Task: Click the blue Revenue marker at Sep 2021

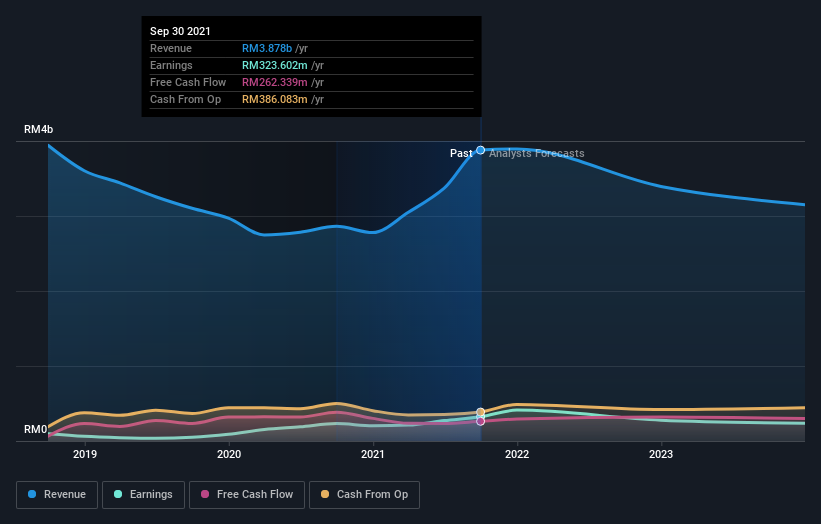Action: 480,150
